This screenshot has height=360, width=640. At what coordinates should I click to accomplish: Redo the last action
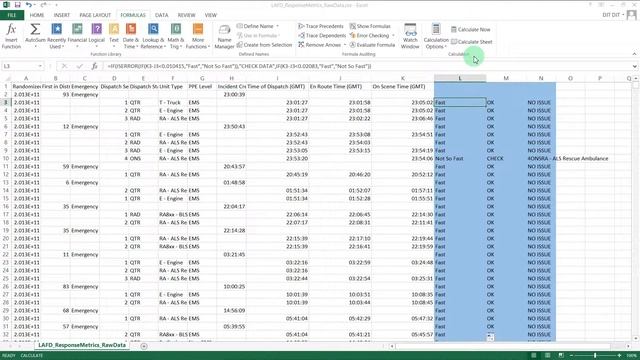point(43,5)
